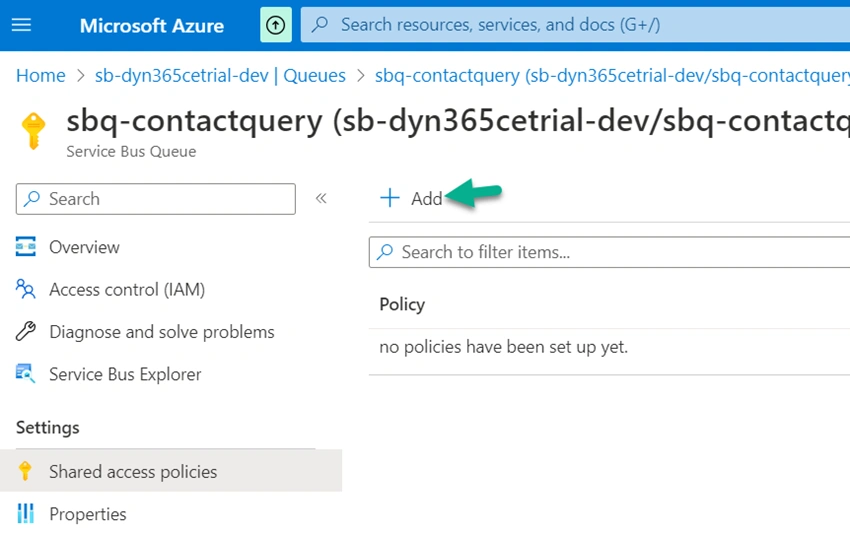Click the Microsoft Azure logo text

(152, 25)
